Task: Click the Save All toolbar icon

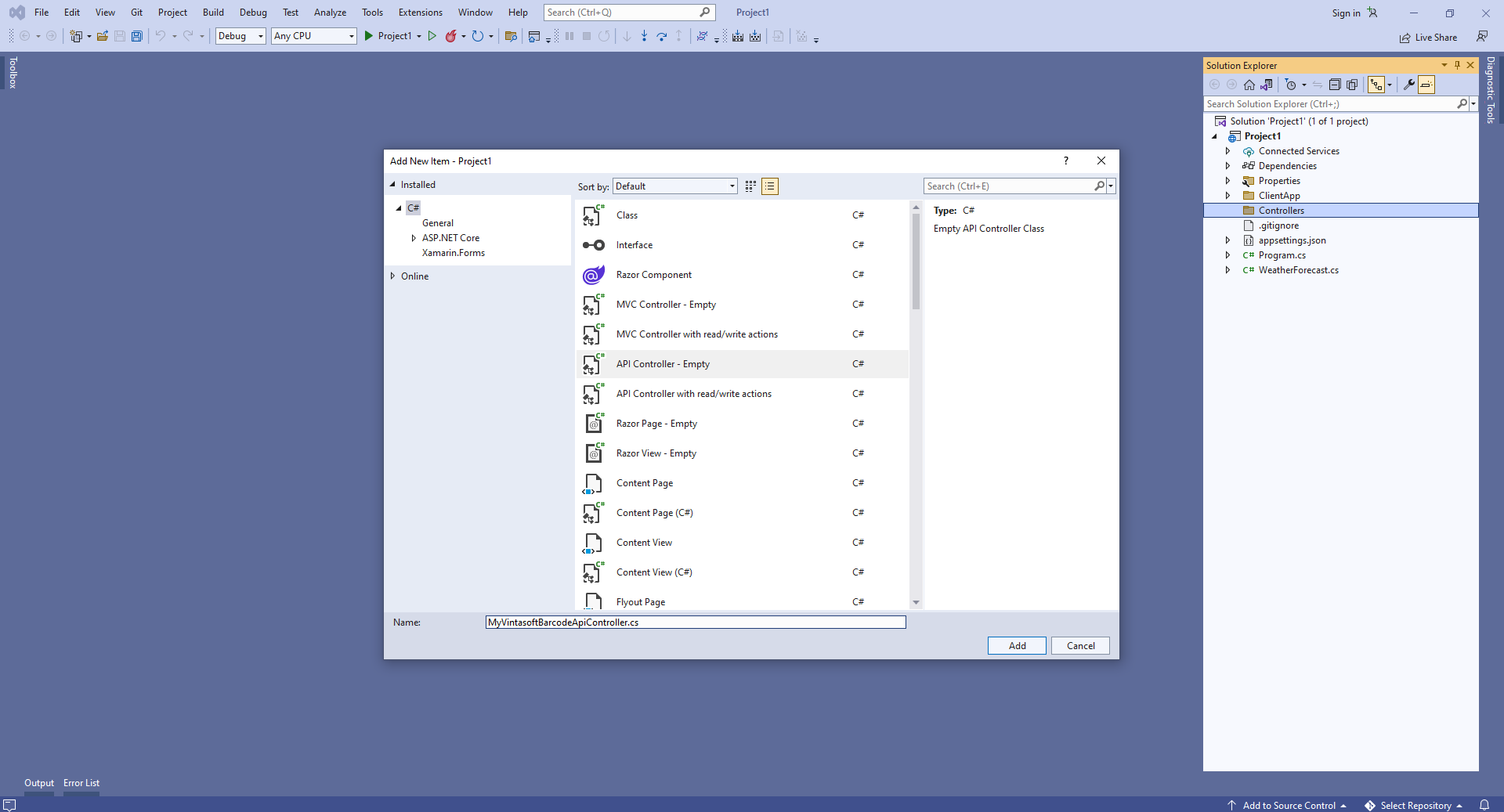Action: [x=137, y=36]
